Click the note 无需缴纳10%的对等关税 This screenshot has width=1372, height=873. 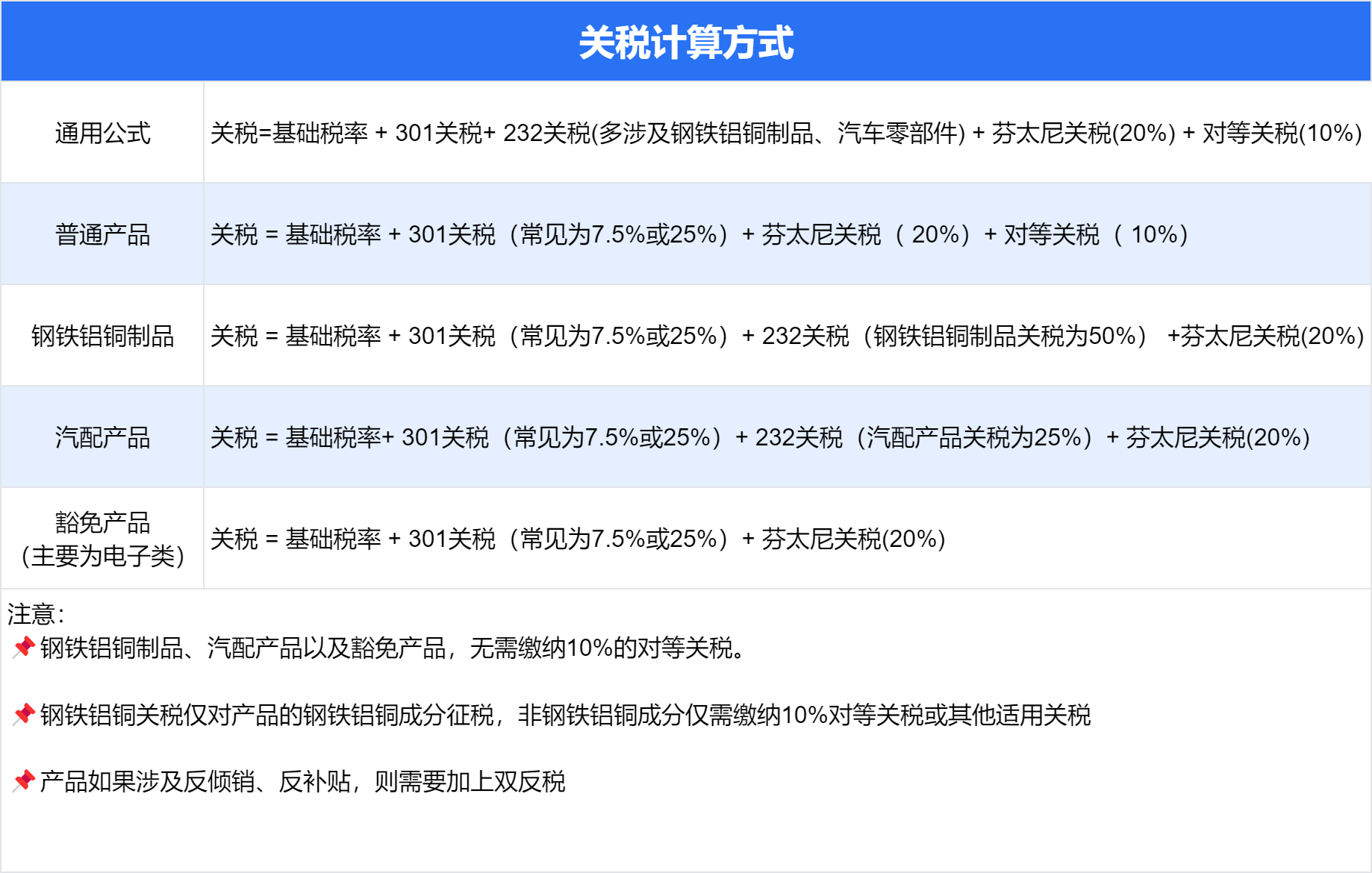tap(393, 648)
